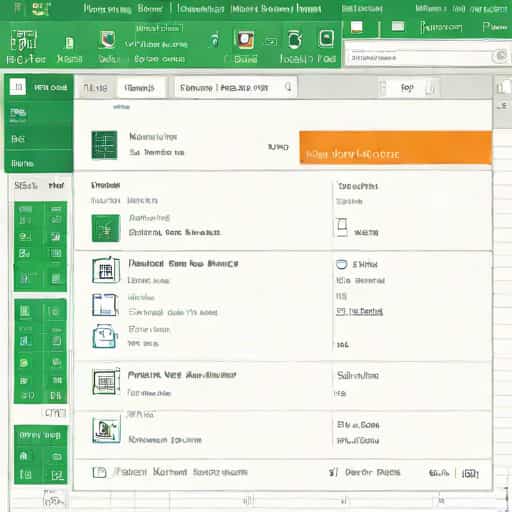
Task: Select the second item in the green sidebar menu
Action: coord(39,139)
